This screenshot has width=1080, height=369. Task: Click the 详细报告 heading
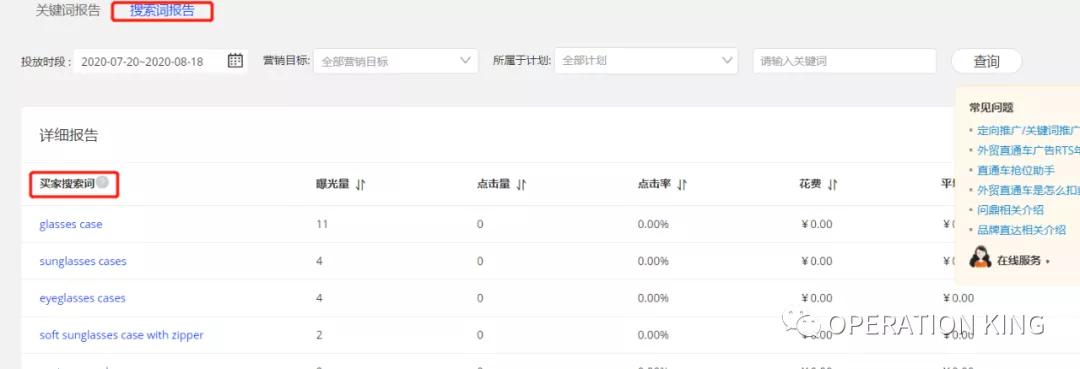68,135
